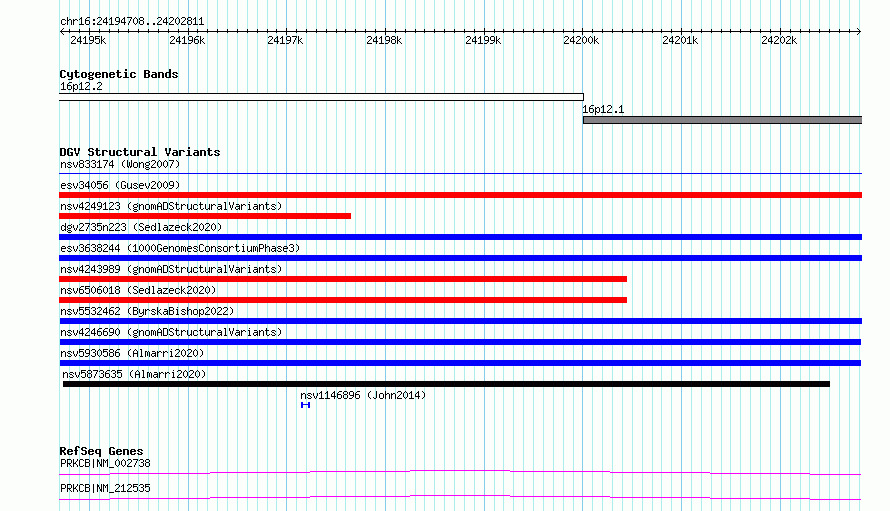Open PRKCB|NM_212535 transcript label
890x511 pixels.
click(105, 489)
